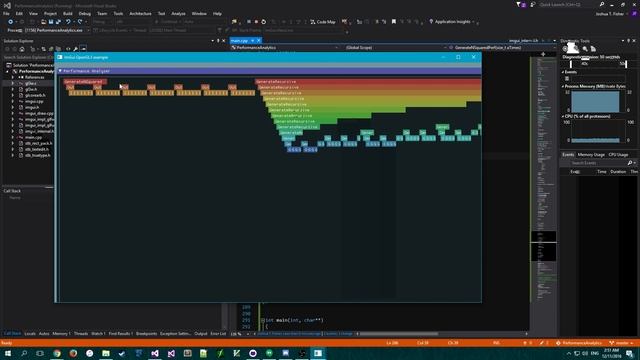Focus the Search Events field

(x=598, y=163)
